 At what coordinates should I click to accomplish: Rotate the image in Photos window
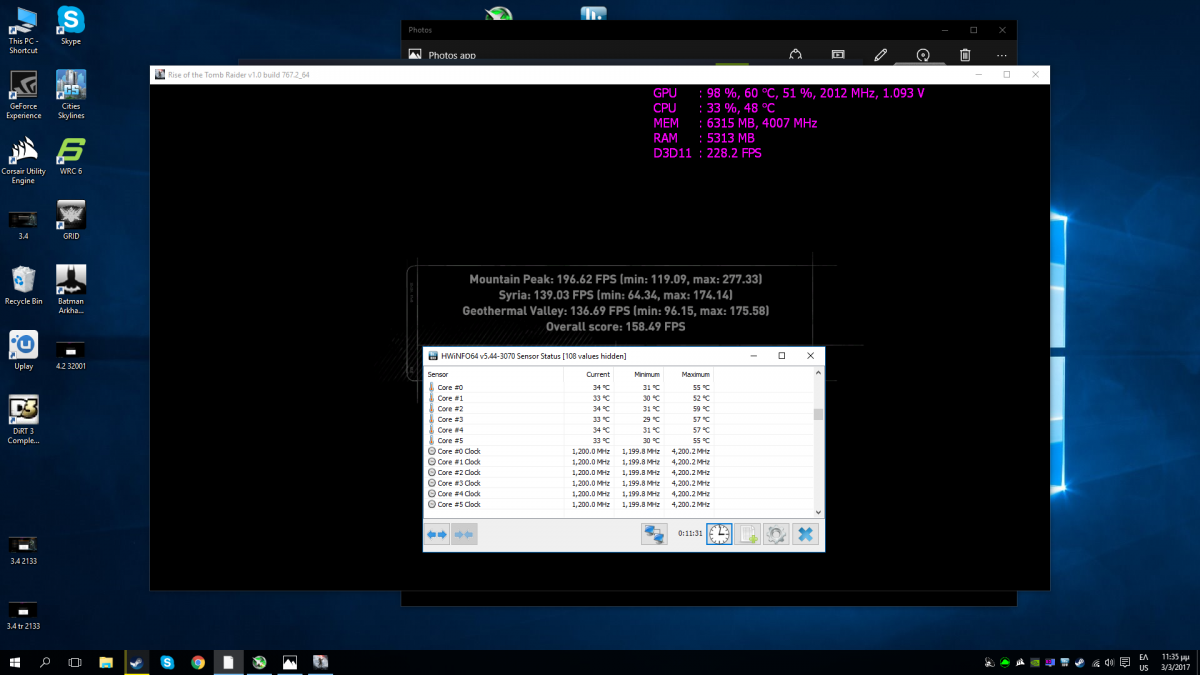(923, 56)
